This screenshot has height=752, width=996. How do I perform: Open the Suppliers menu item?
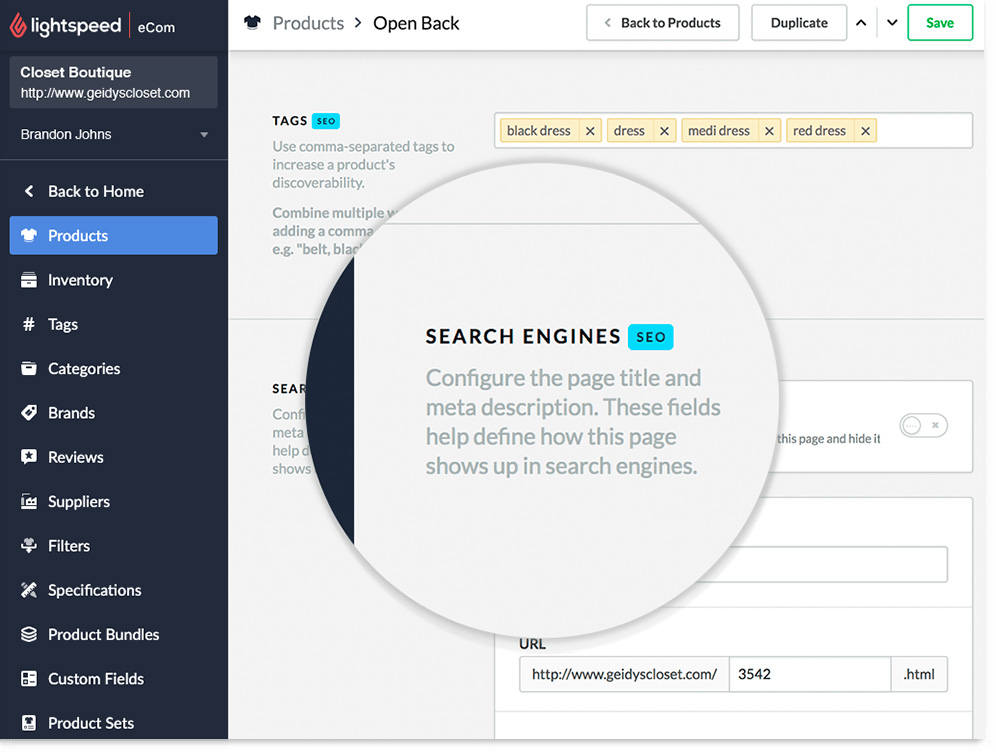pyautogui.click(x=114, y=501)
